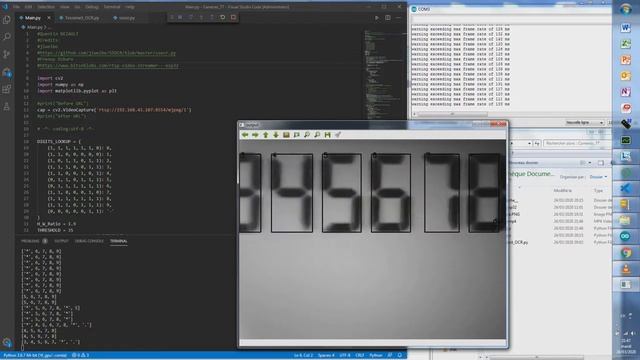Click the properties brush icon in the image viewer
The height and width of the screenshot is (360, 640).
click(338, 135)
